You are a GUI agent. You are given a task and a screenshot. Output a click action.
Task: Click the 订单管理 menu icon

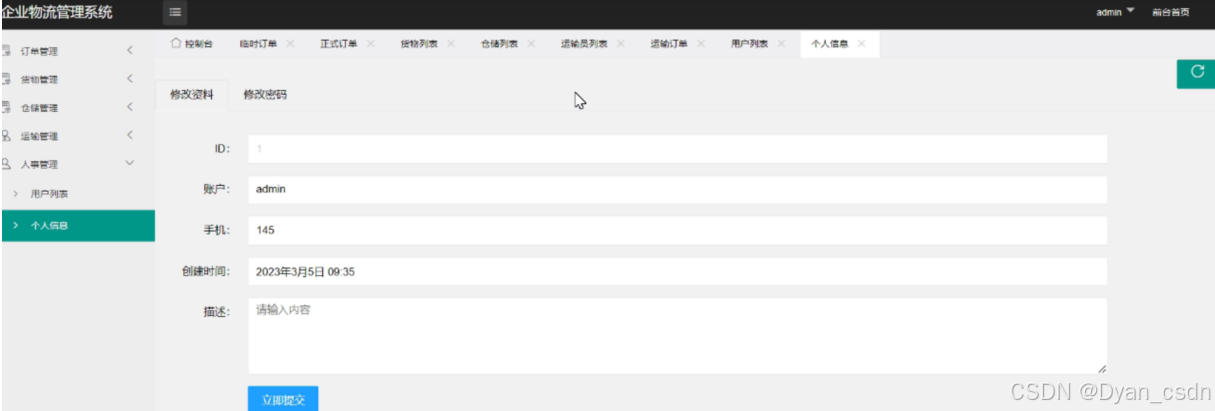pos(6,50)
